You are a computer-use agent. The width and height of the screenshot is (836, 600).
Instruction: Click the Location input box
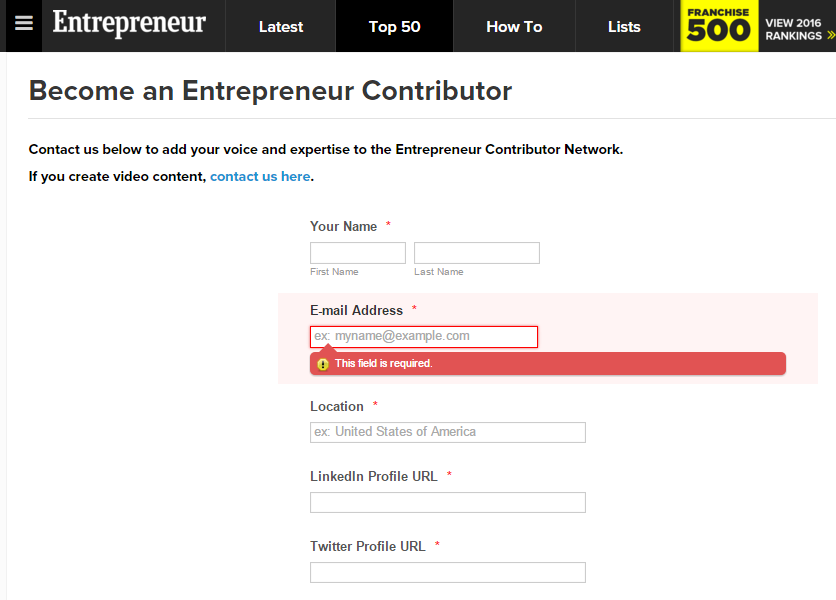(448, 432)
